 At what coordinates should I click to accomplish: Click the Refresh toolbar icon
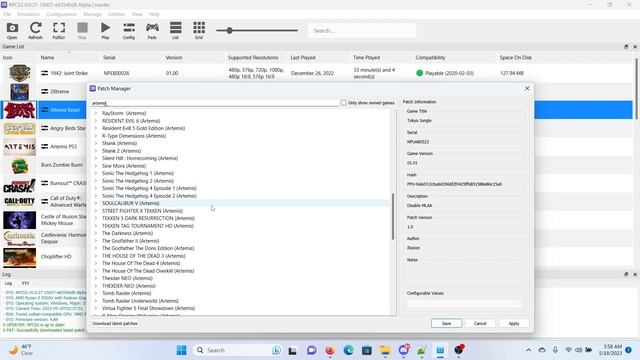[36, 31]
